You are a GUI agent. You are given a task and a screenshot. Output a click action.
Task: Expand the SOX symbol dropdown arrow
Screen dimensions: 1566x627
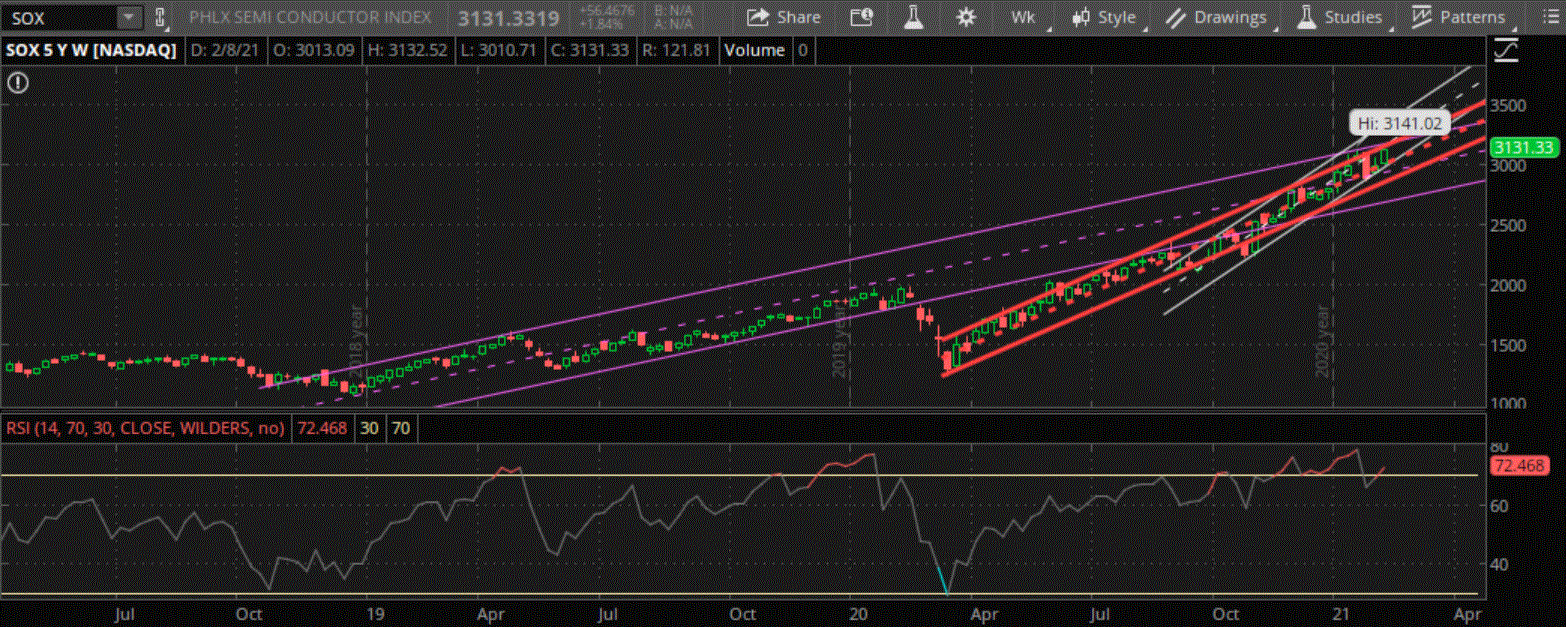[x=129, y=17]
